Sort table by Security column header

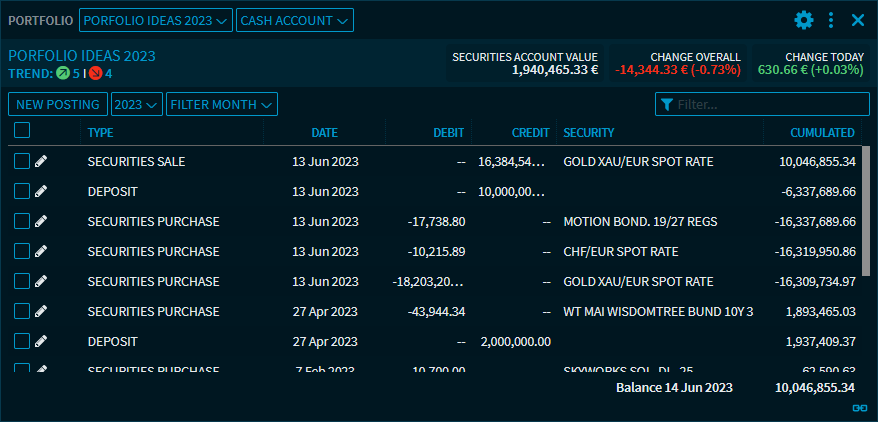(588, 132)
